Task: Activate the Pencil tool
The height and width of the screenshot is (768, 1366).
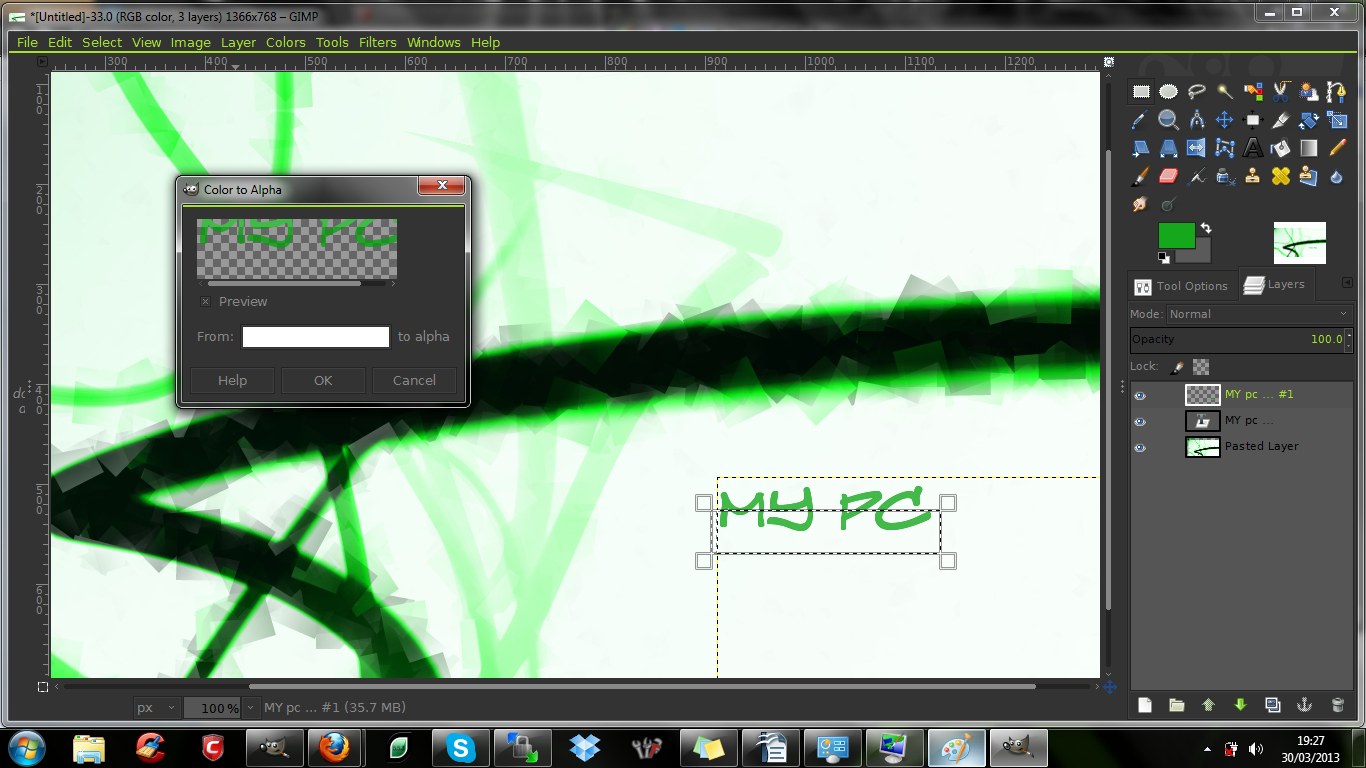Action: [1337, 148]
